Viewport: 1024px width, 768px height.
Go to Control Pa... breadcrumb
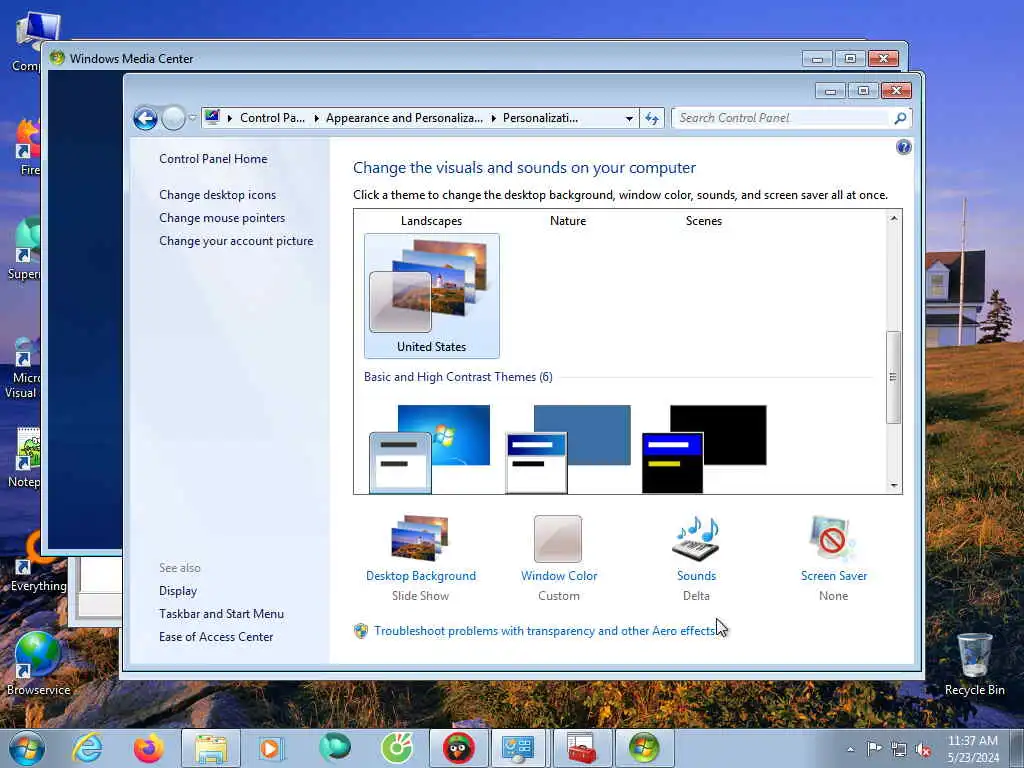point(272,118)
